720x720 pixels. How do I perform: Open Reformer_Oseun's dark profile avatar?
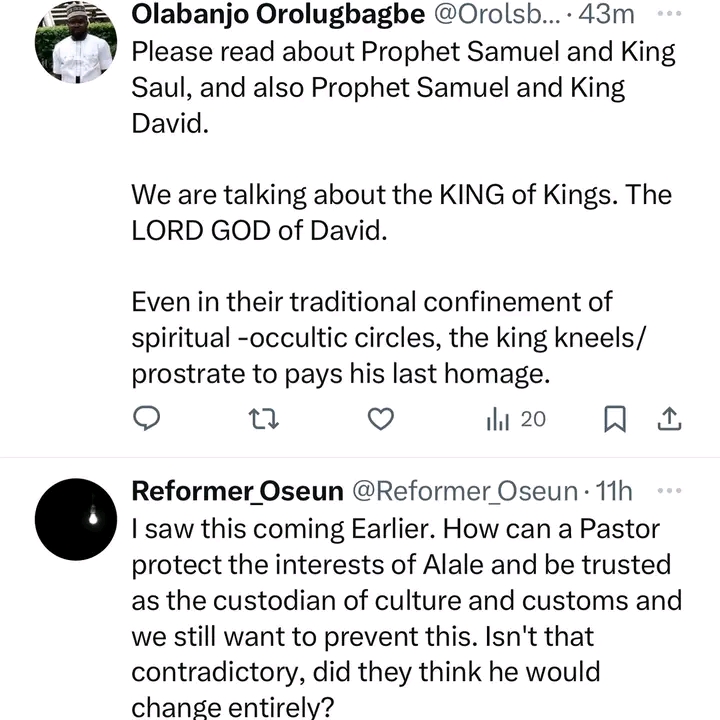76,518
